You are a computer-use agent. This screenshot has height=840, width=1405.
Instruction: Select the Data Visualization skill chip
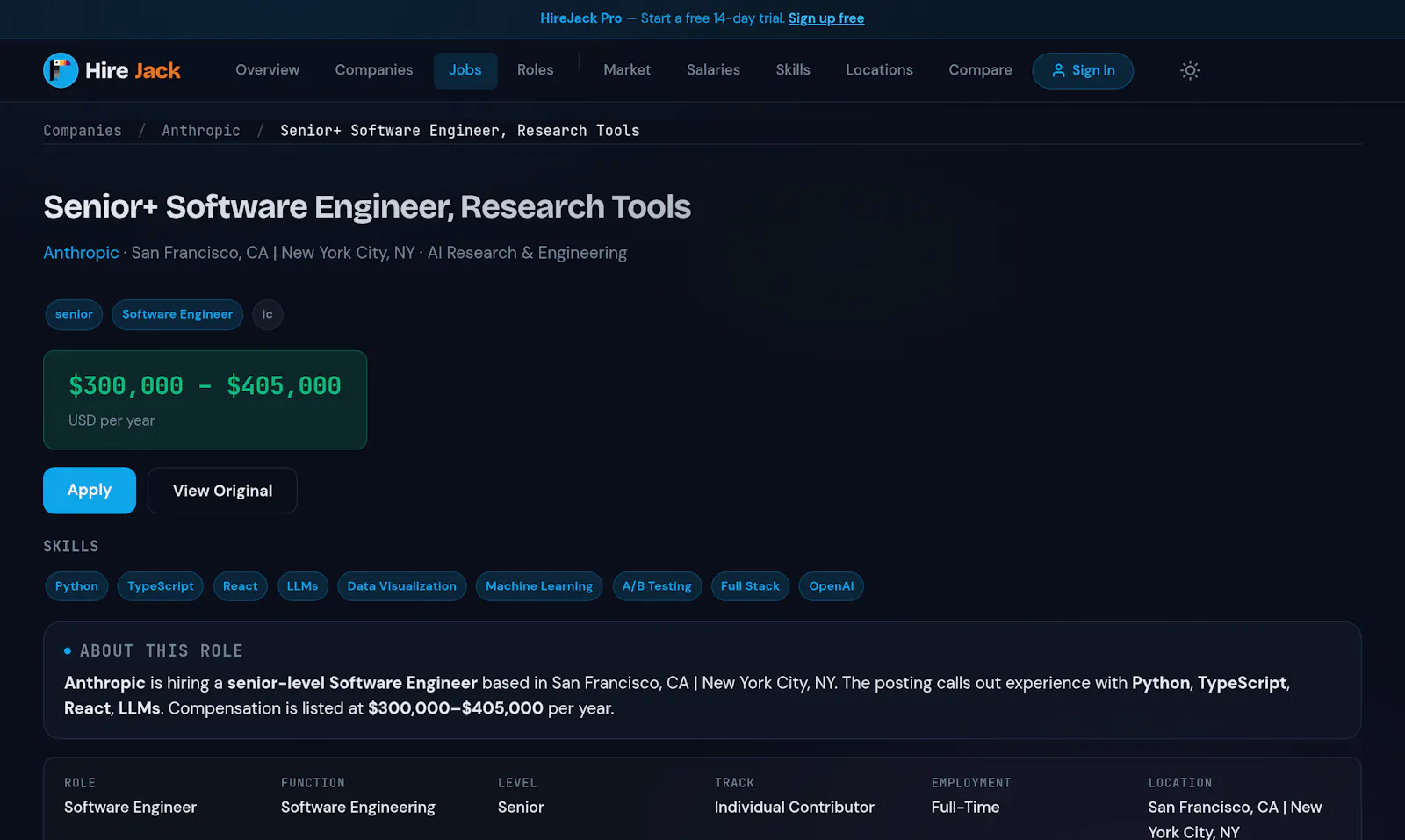click(402, 586)
